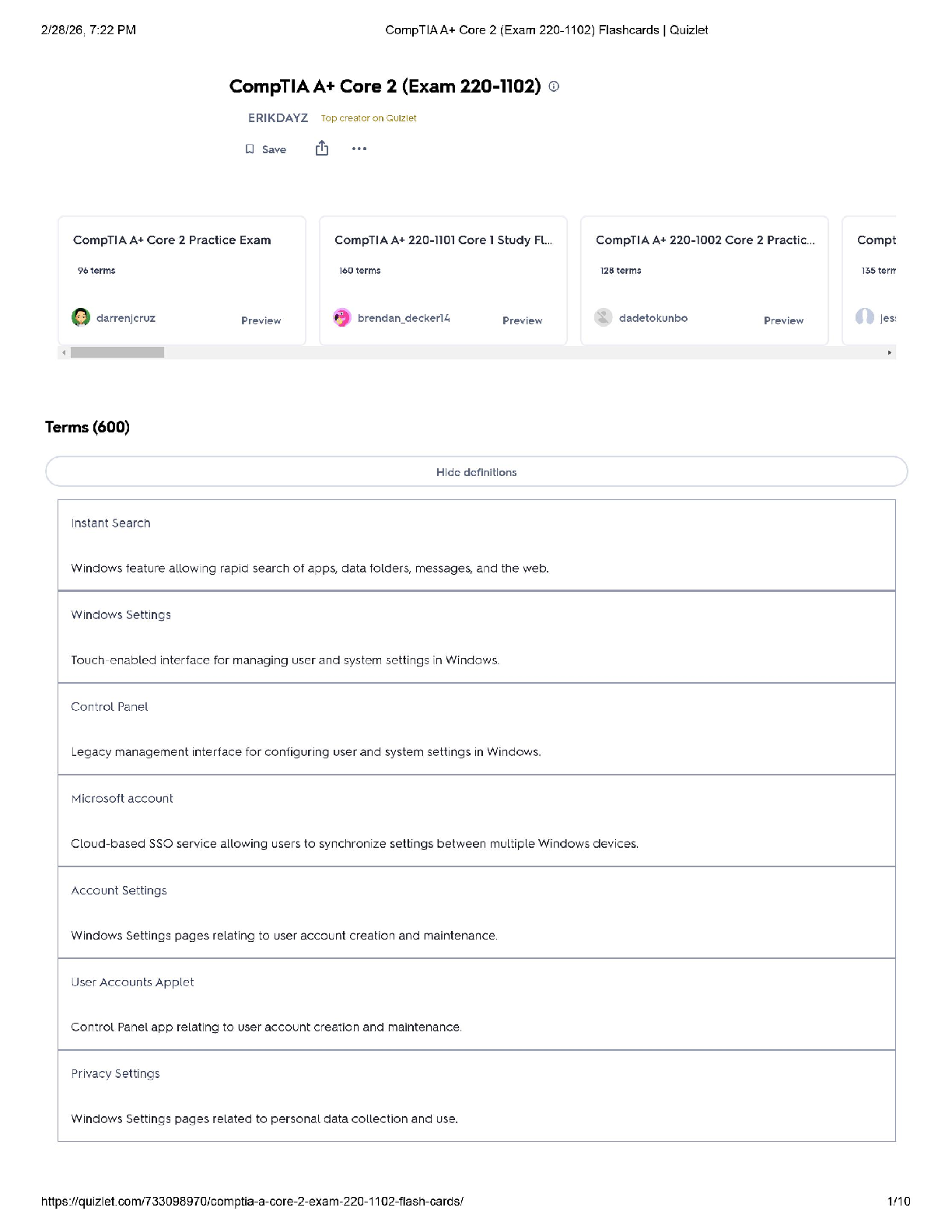Click the definition starting 'Control Panel app relating'

(266, 1027)
